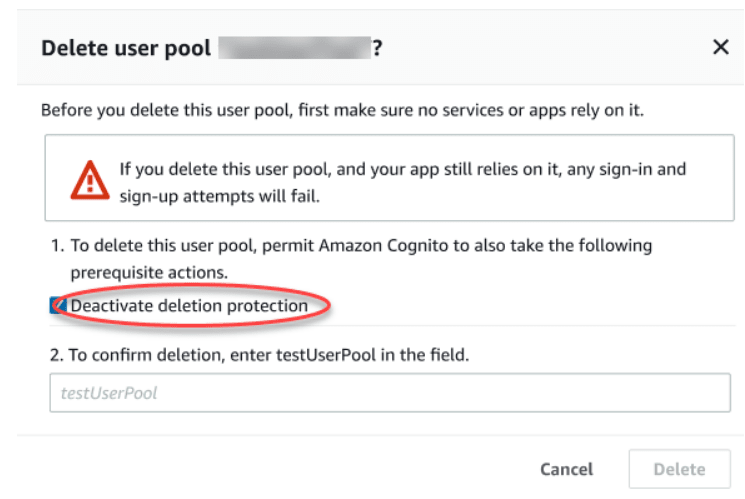The width and height of the screenshot is (745, 499).
Task: Click the blurred user pool name
Action: (295, 48)
